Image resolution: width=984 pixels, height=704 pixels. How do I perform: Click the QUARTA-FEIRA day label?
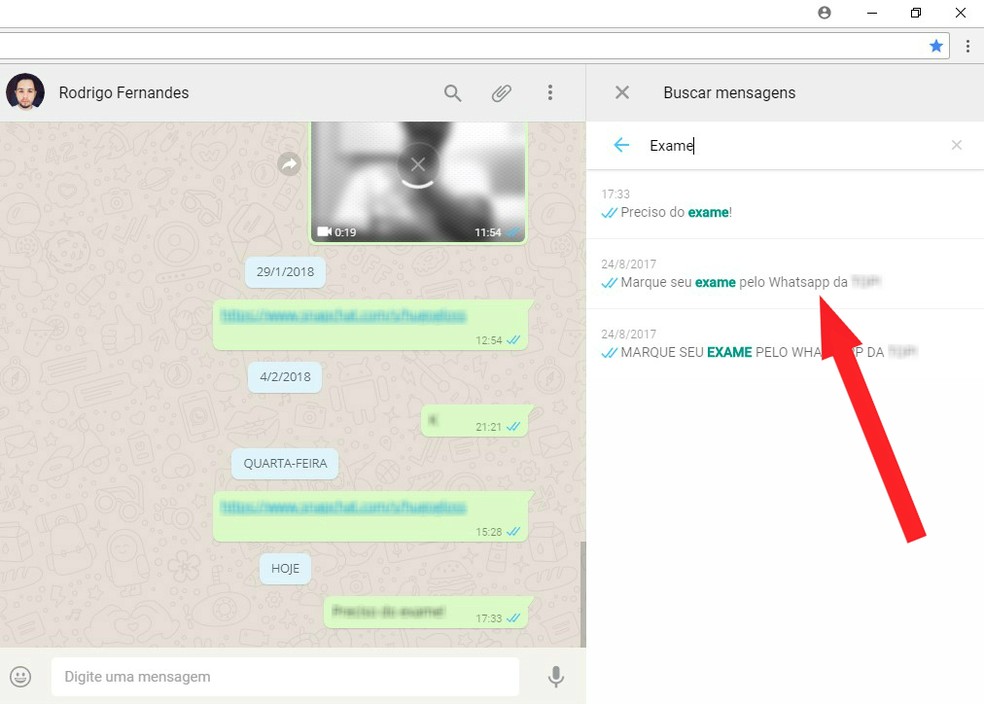click(x=285, y=464)
